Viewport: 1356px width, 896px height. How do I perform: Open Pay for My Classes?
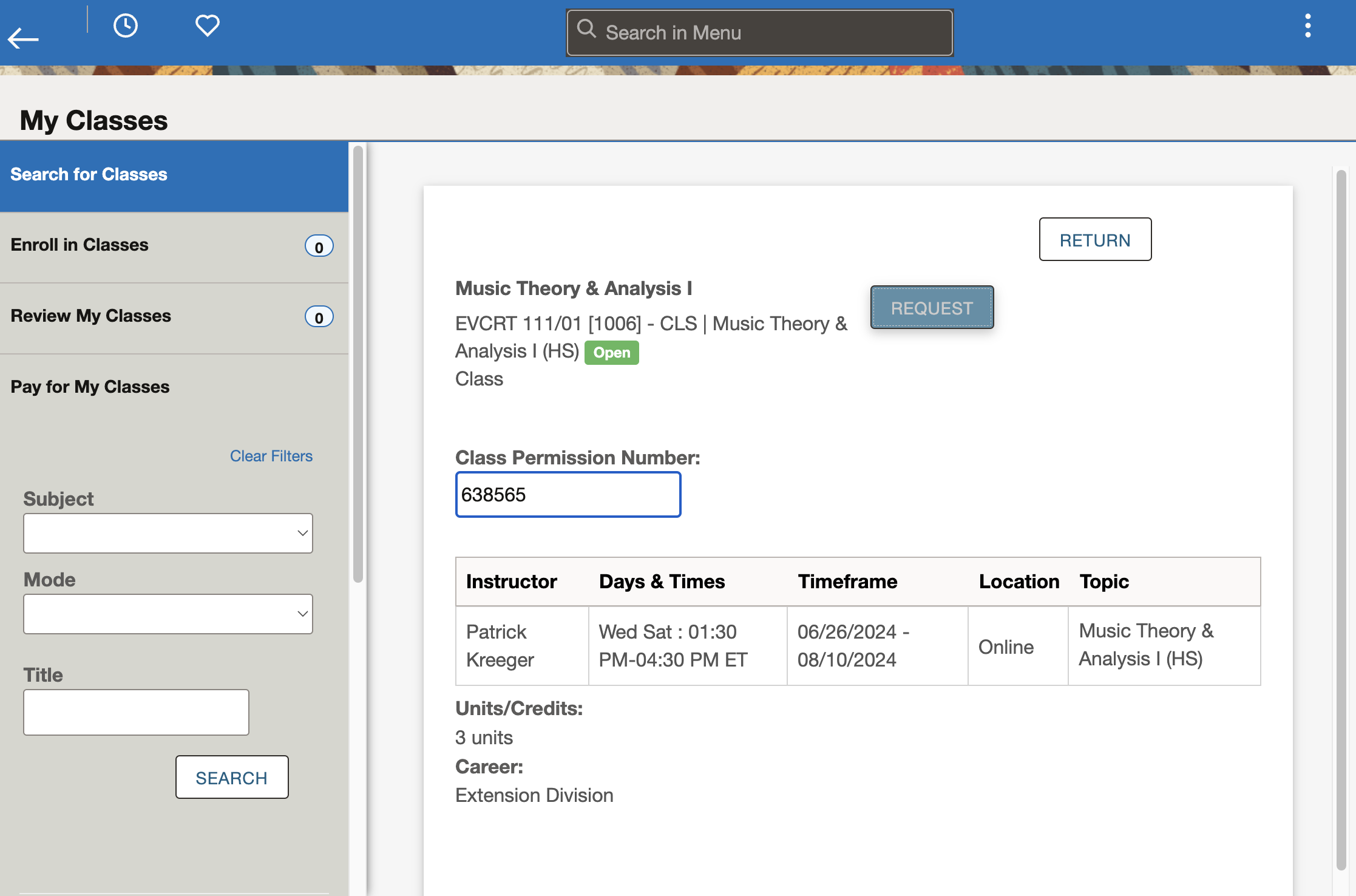click(174, 387)
